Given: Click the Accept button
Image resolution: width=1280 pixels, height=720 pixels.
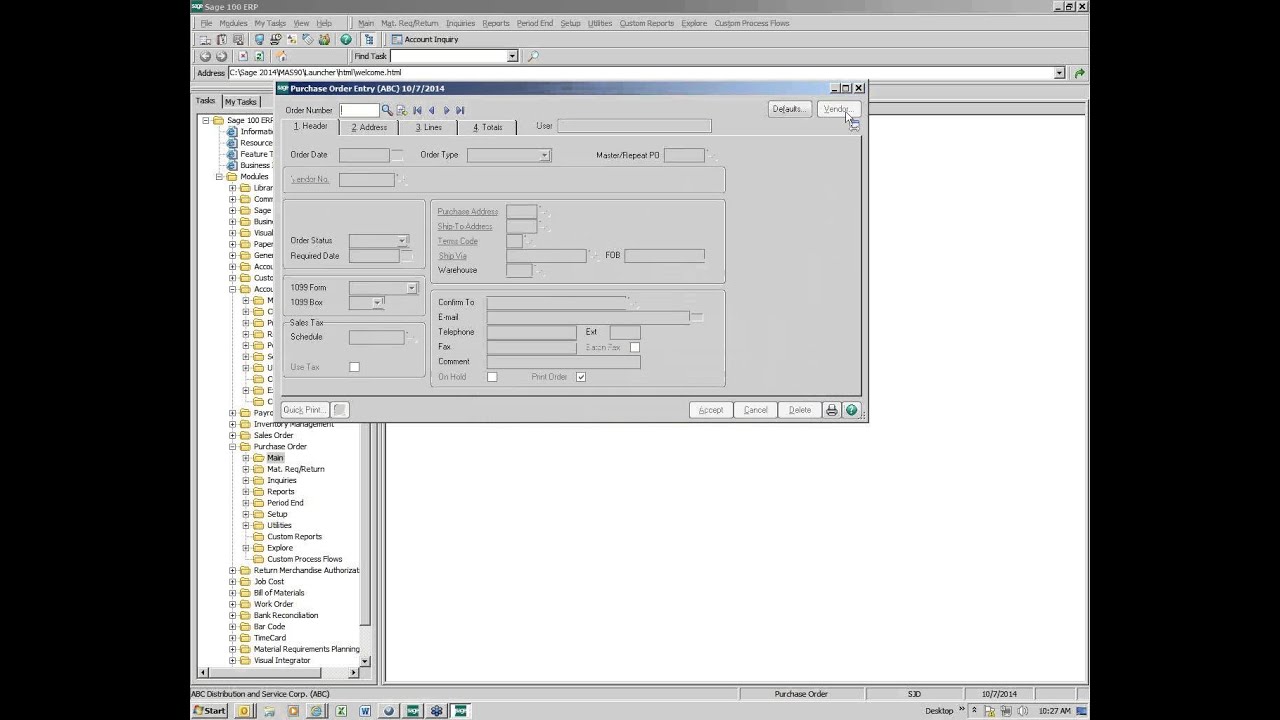Looking at the screenshot, I should click(x=711, y=410).
